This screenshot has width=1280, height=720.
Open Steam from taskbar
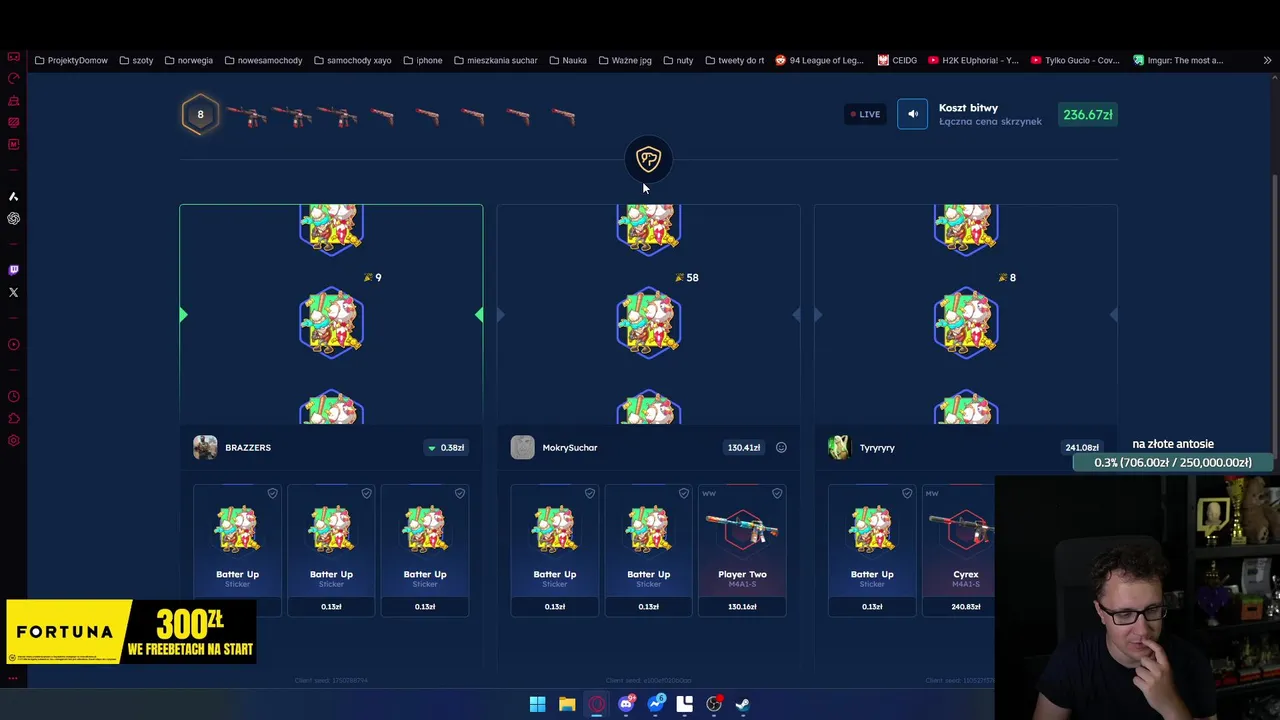743,704
